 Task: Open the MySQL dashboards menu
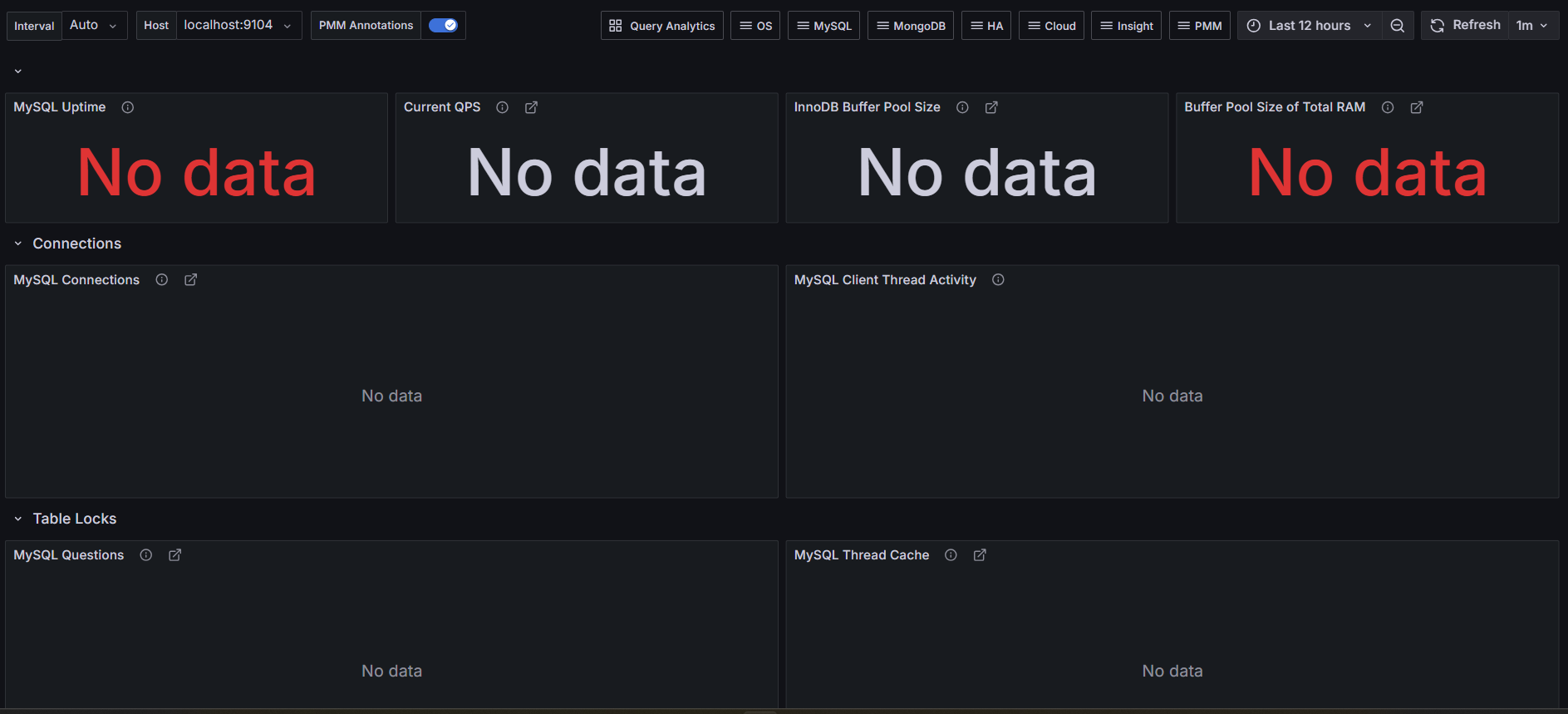(x=824, y=26)
